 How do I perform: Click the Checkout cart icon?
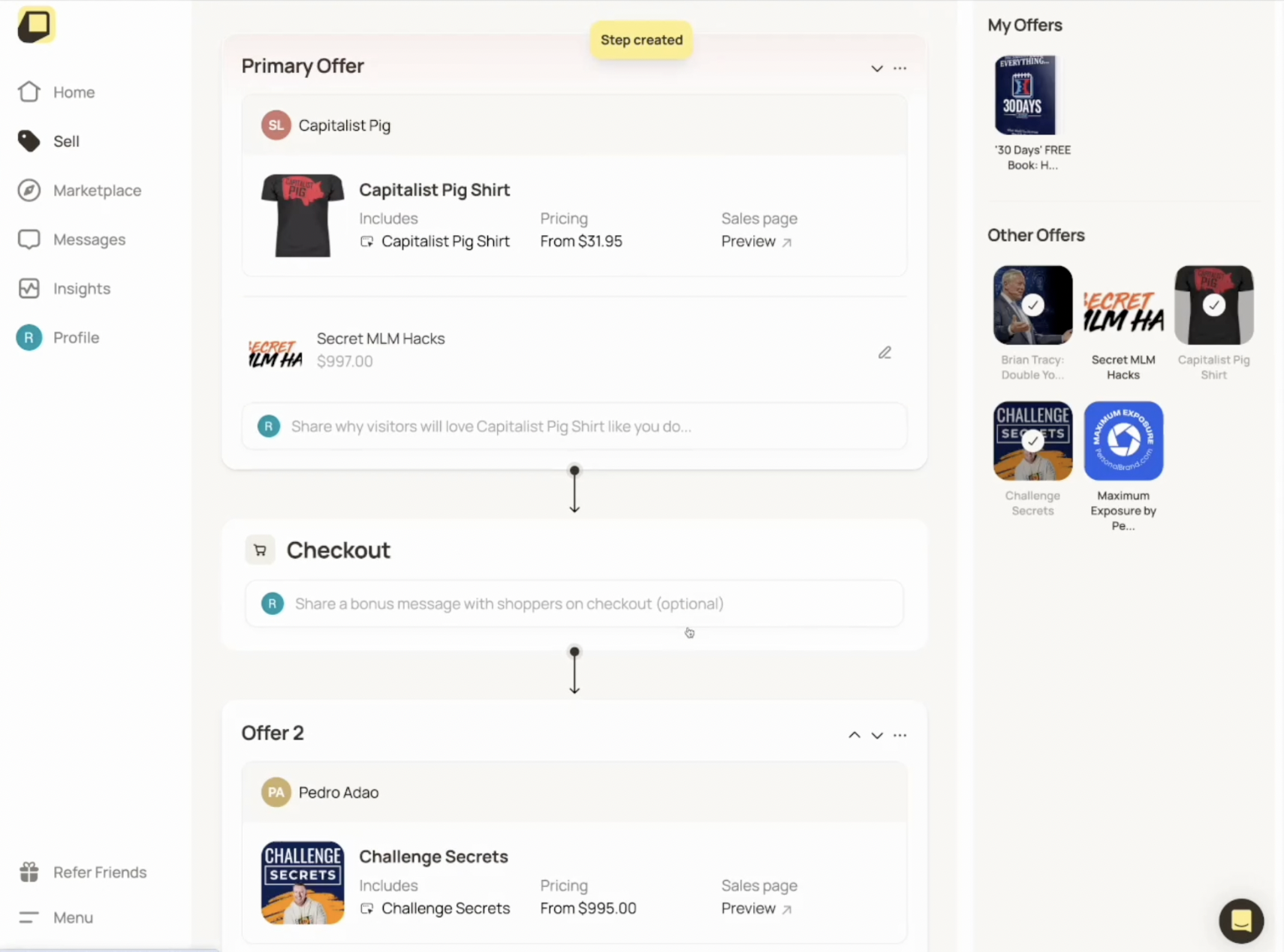click(260, 550)
